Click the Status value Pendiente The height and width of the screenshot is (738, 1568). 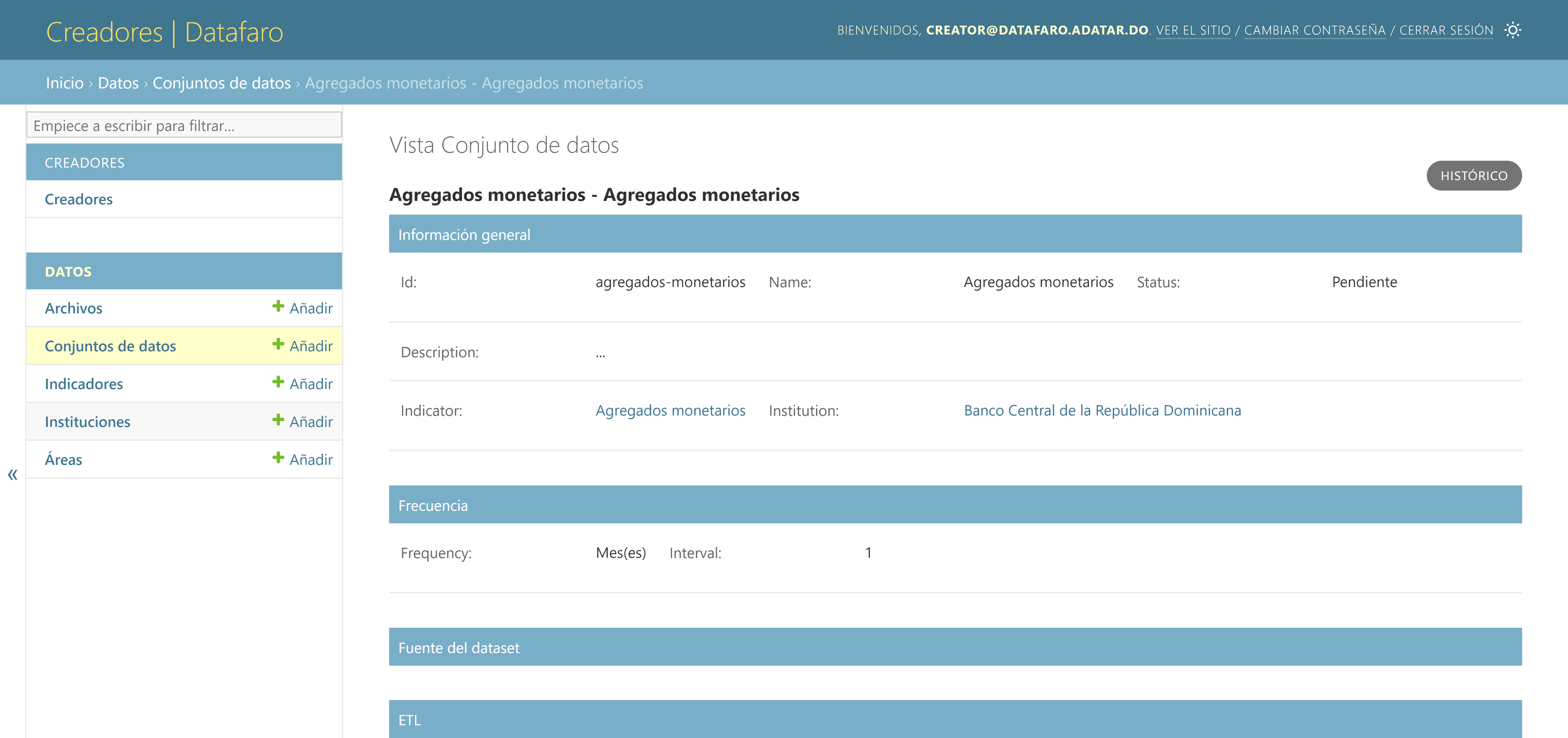[x=1364, y=282]
